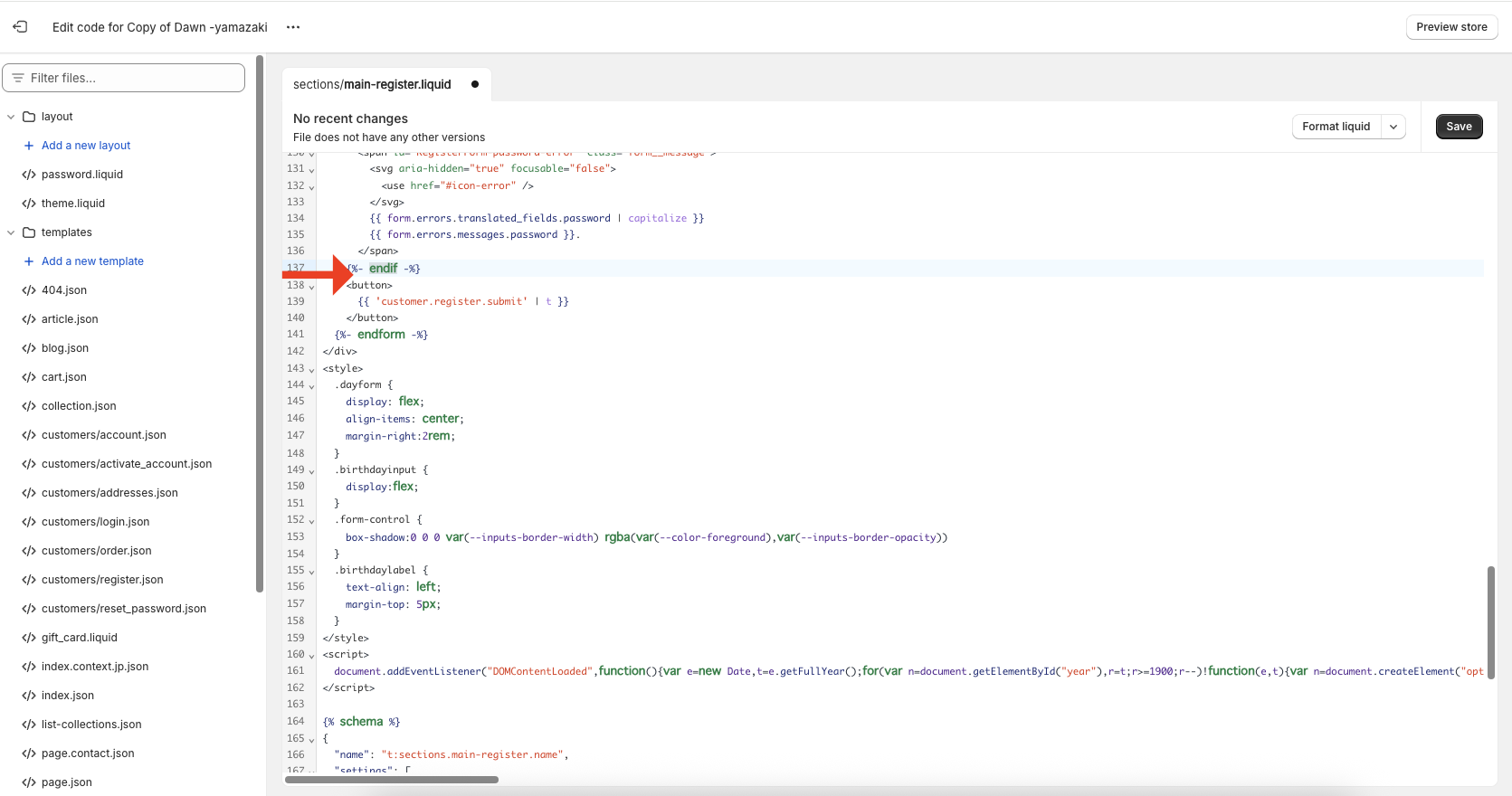Focus the Filter files search field
The image size is (1512, 796).
click(124, 78)
